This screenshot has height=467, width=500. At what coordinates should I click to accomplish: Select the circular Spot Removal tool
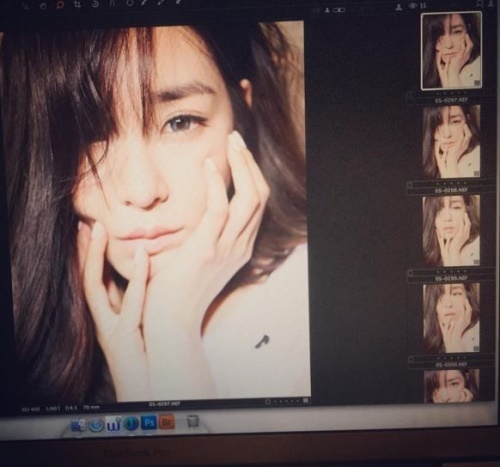pos(130,3)
